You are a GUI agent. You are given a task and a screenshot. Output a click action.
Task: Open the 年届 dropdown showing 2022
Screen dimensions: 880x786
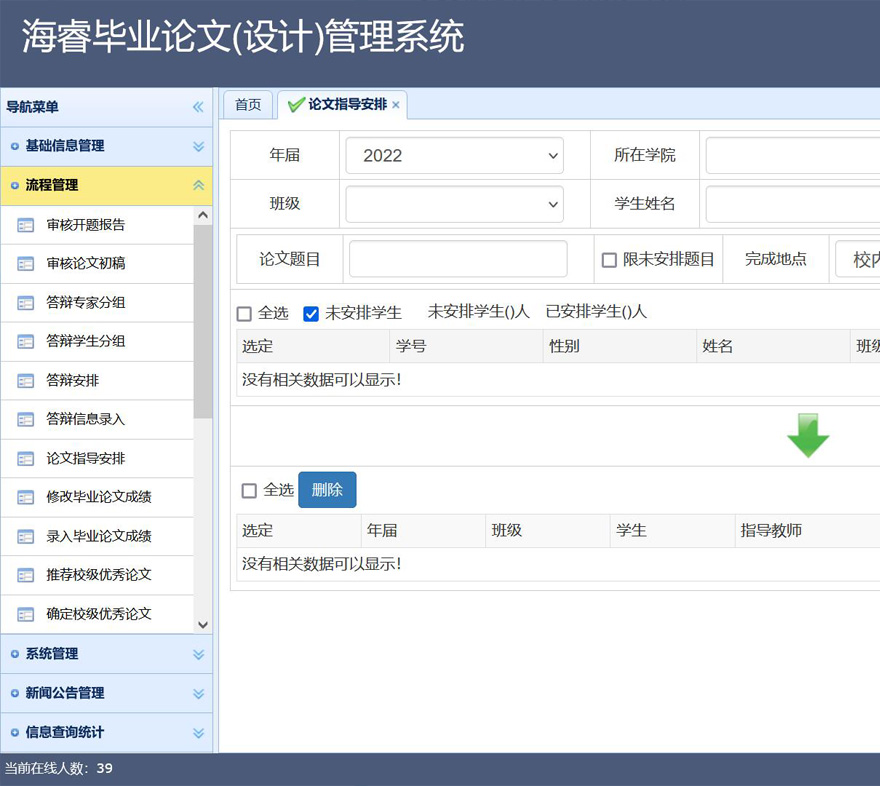(x=455, y=156)
